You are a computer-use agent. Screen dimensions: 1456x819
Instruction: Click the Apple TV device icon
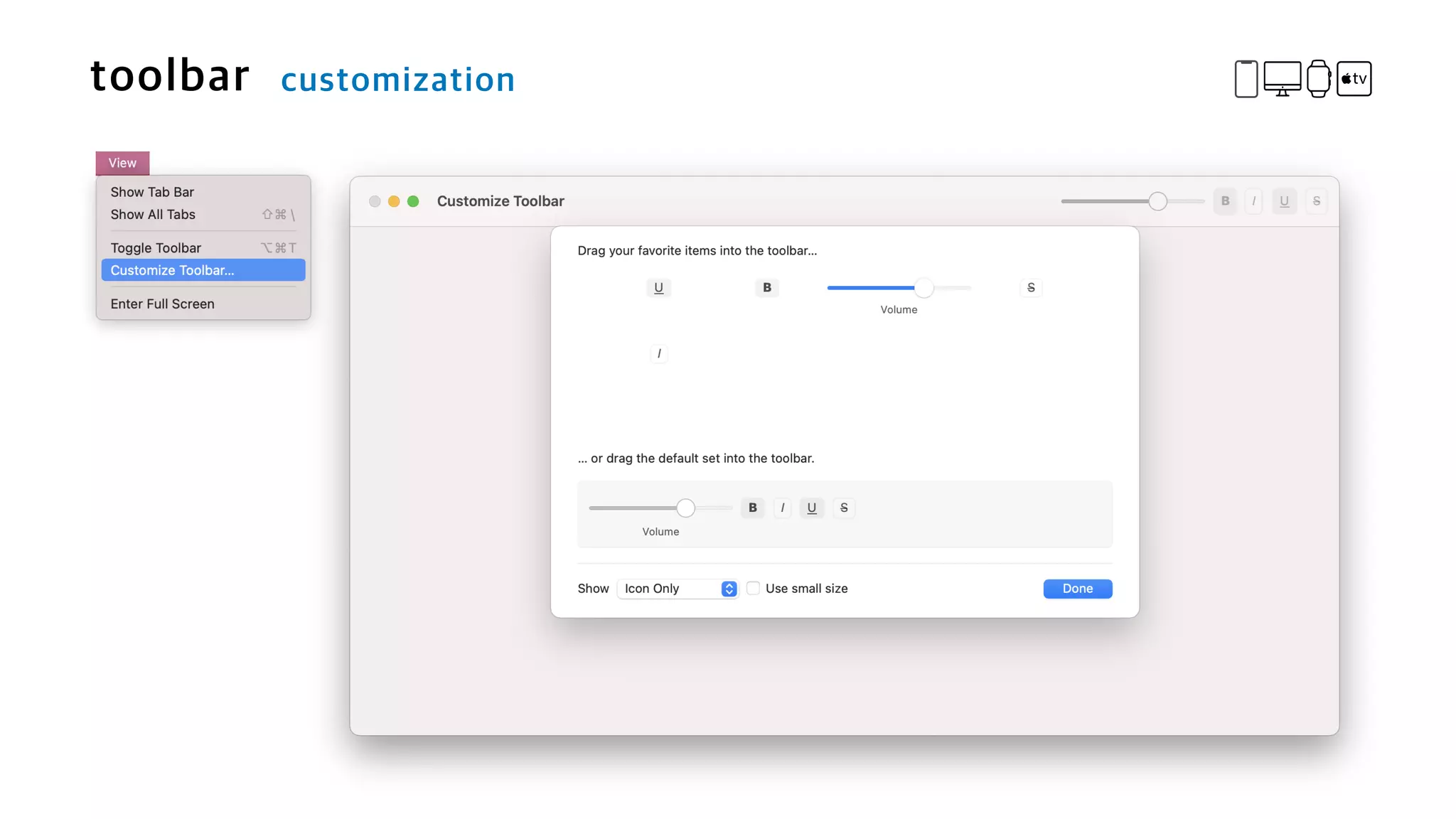1354,79
